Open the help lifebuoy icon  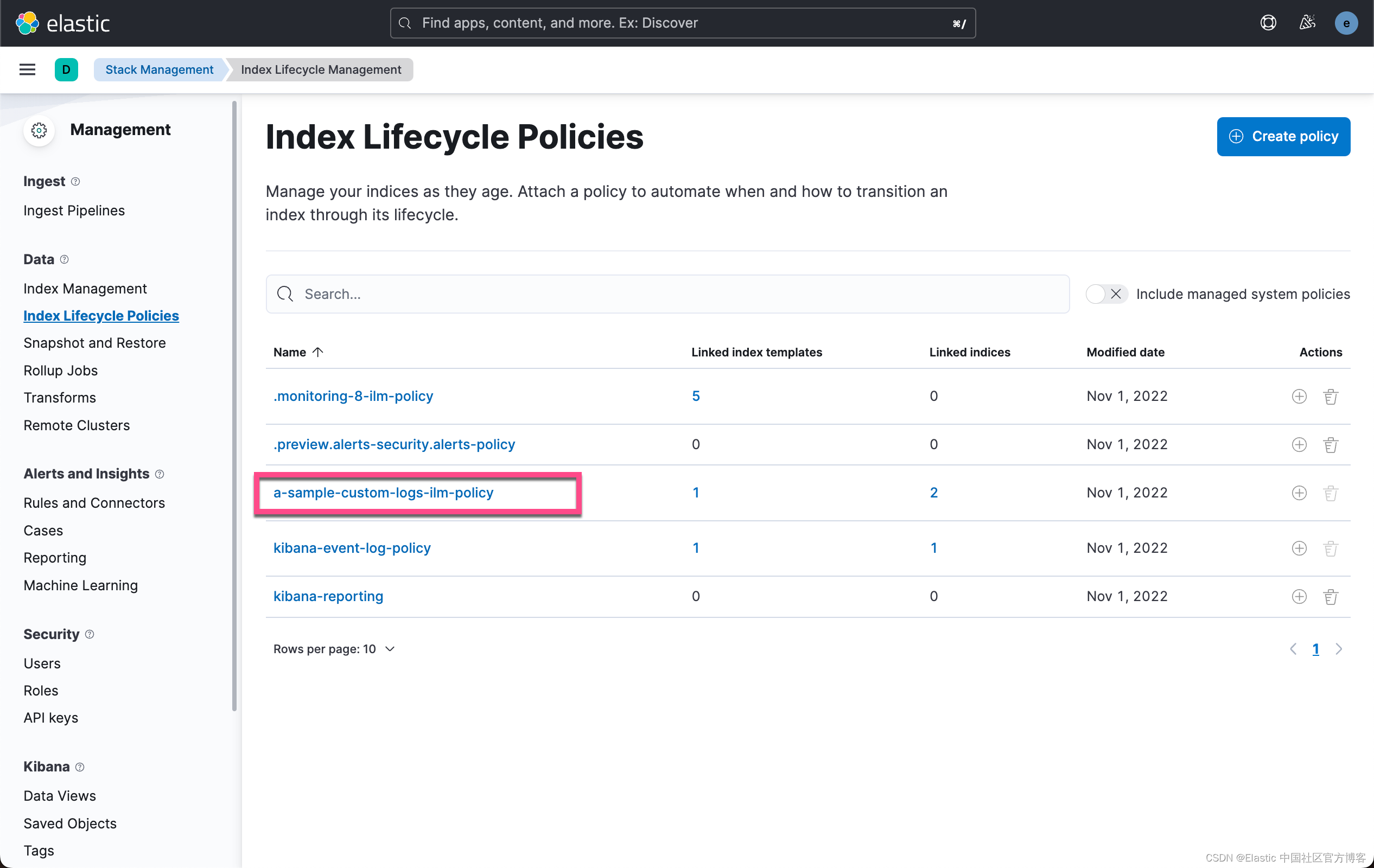point(1268,23)
